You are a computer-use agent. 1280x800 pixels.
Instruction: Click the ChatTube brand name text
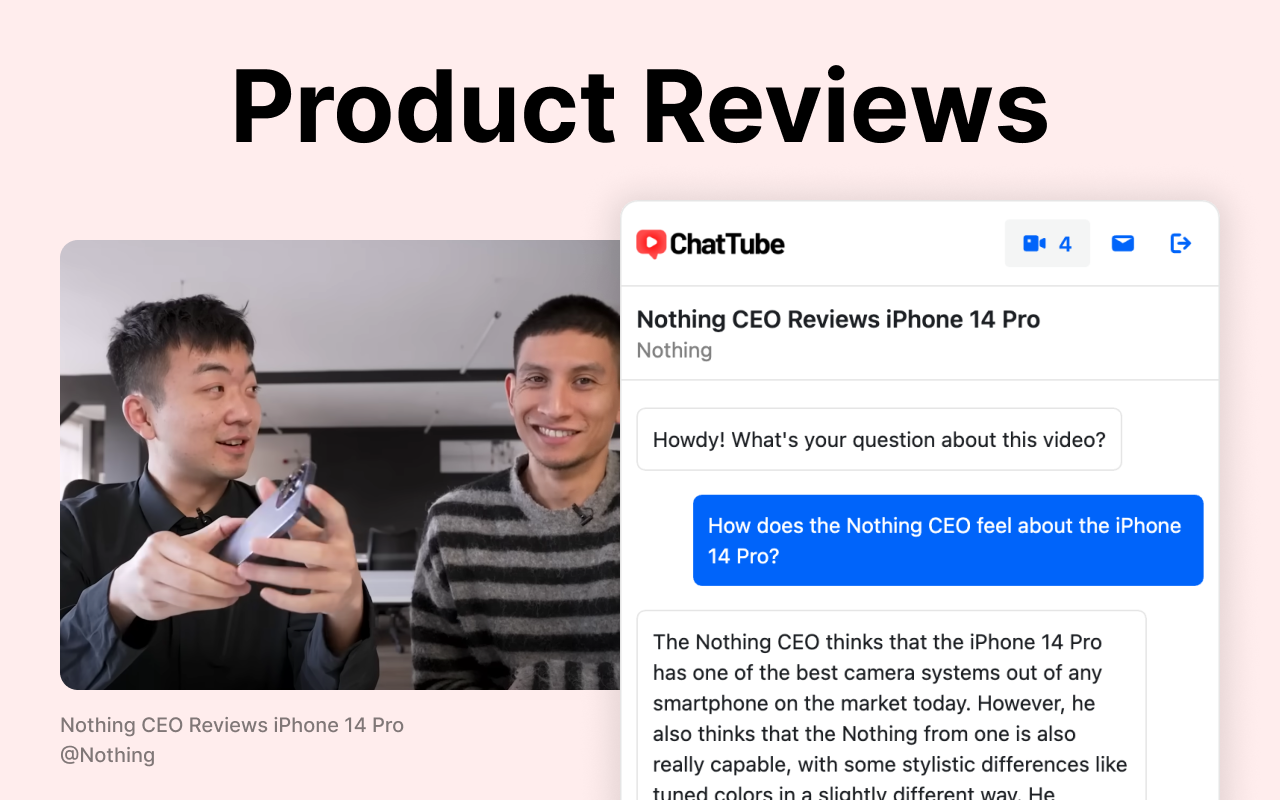[x=727, y=244]
